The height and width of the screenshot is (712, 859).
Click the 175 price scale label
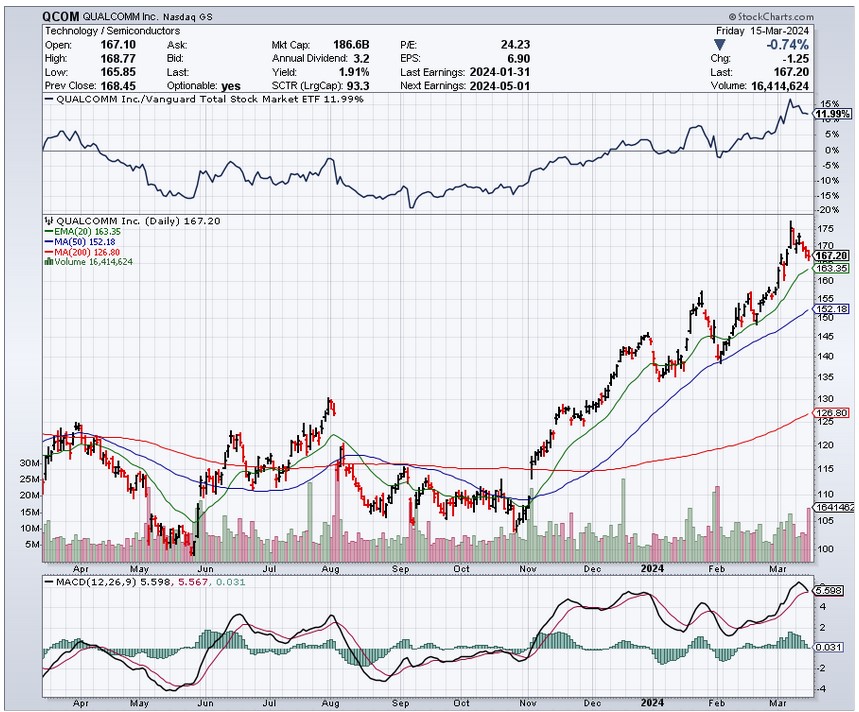pyautogui.click(x=825, y=228)
